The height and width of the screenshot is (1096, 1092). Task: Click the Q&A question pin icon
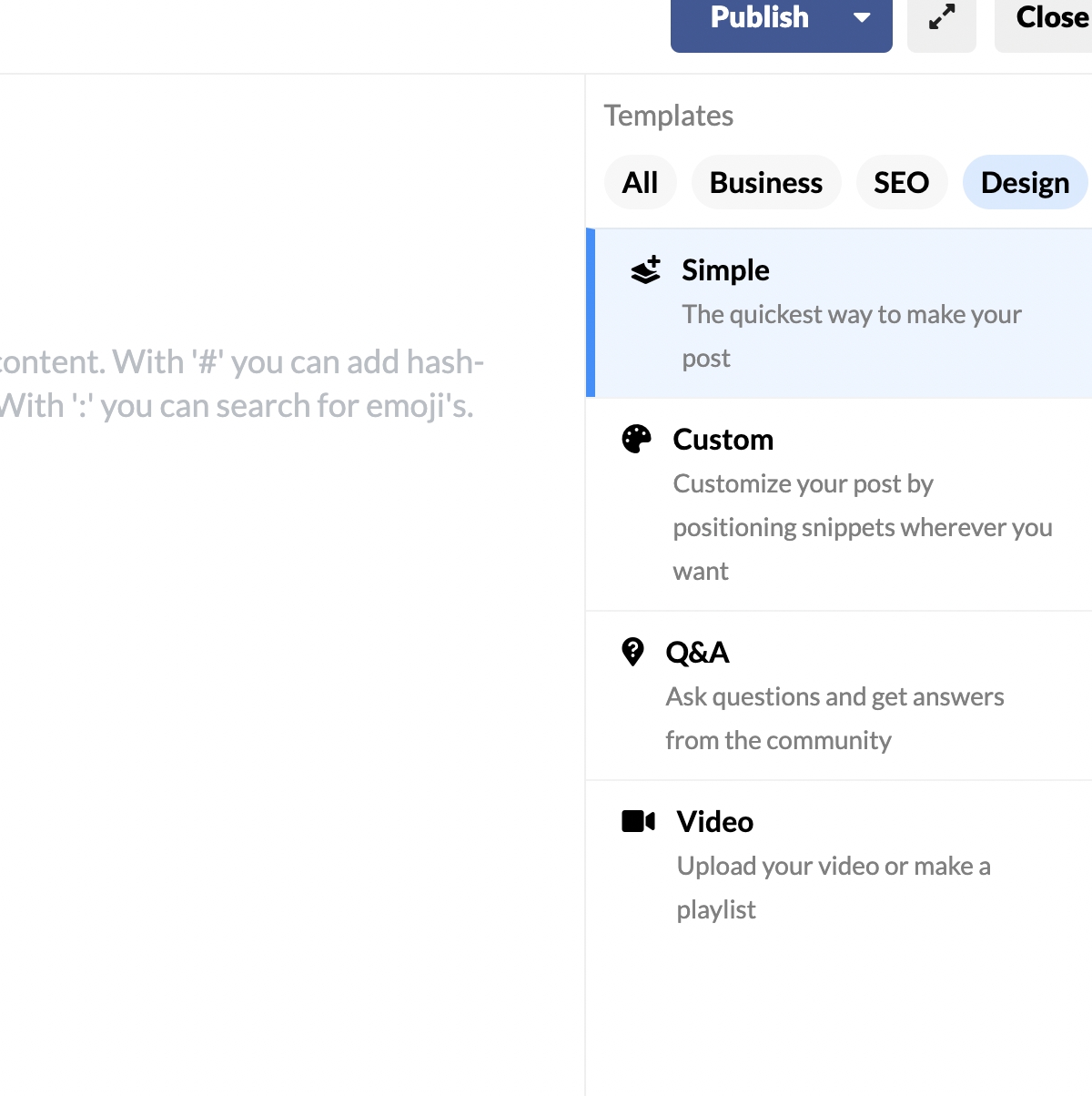click(632, 652)
